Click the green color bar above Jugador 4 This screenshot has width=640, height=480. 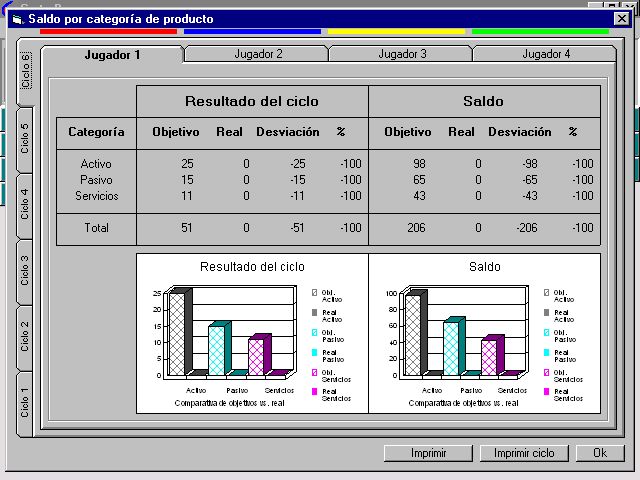(540, 32)
